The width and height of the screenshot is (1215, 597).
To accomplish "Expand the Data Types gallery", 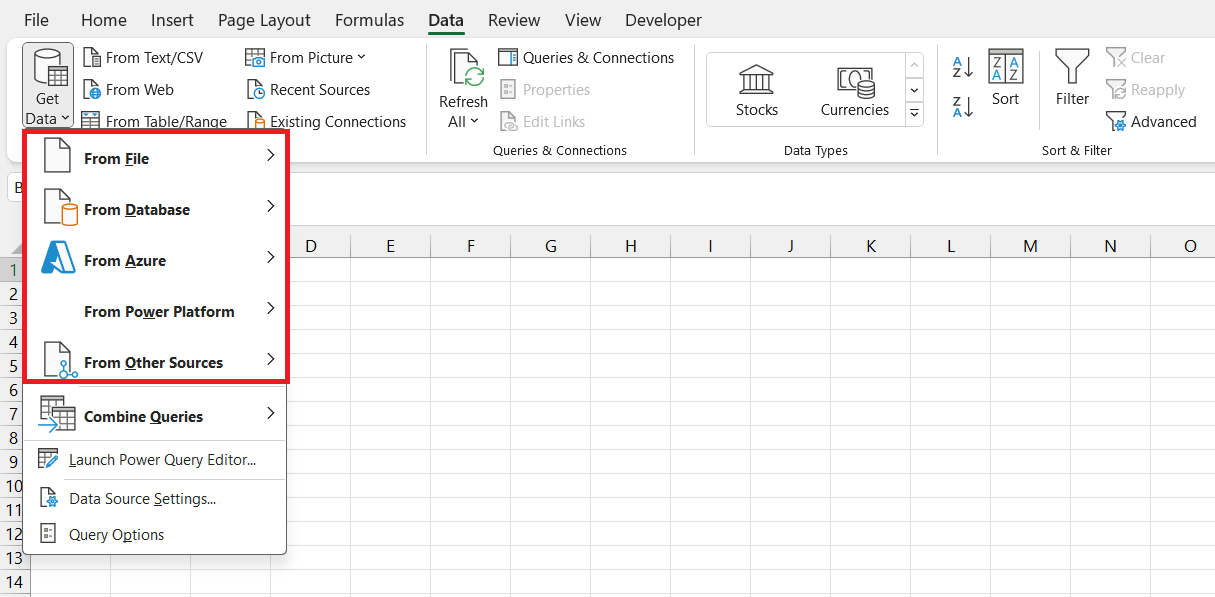I will tap(914, 115).
